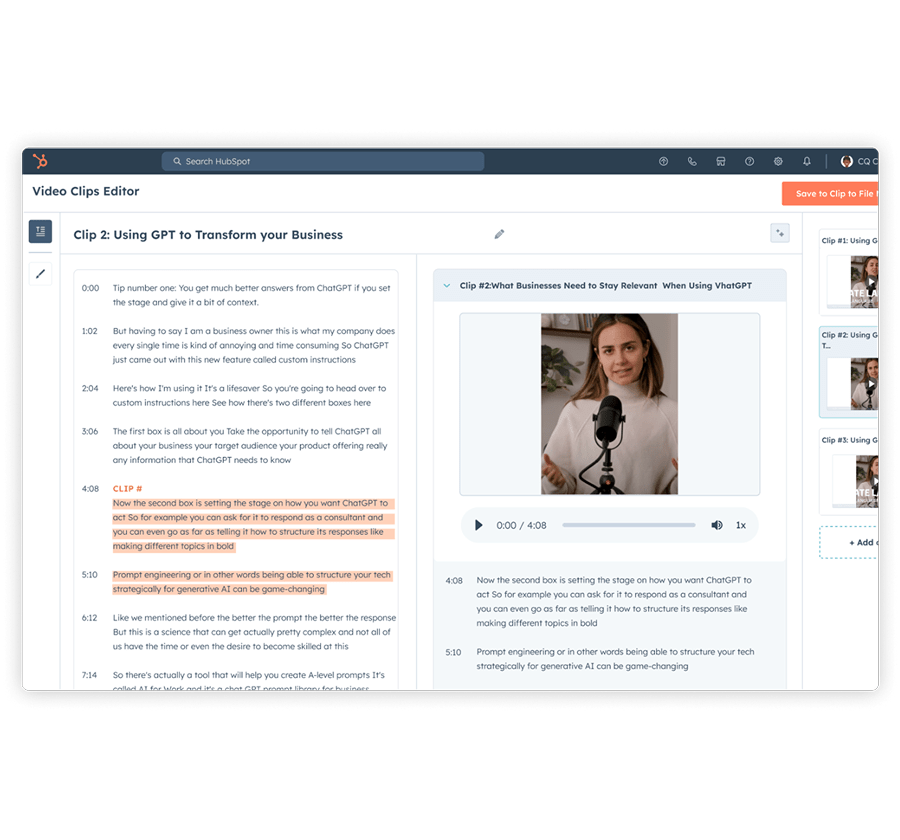This screenshot has height=840, width=900.
Task: Click the 4:08 timestamp in clip panel
Action: click(x=454, y=580)
